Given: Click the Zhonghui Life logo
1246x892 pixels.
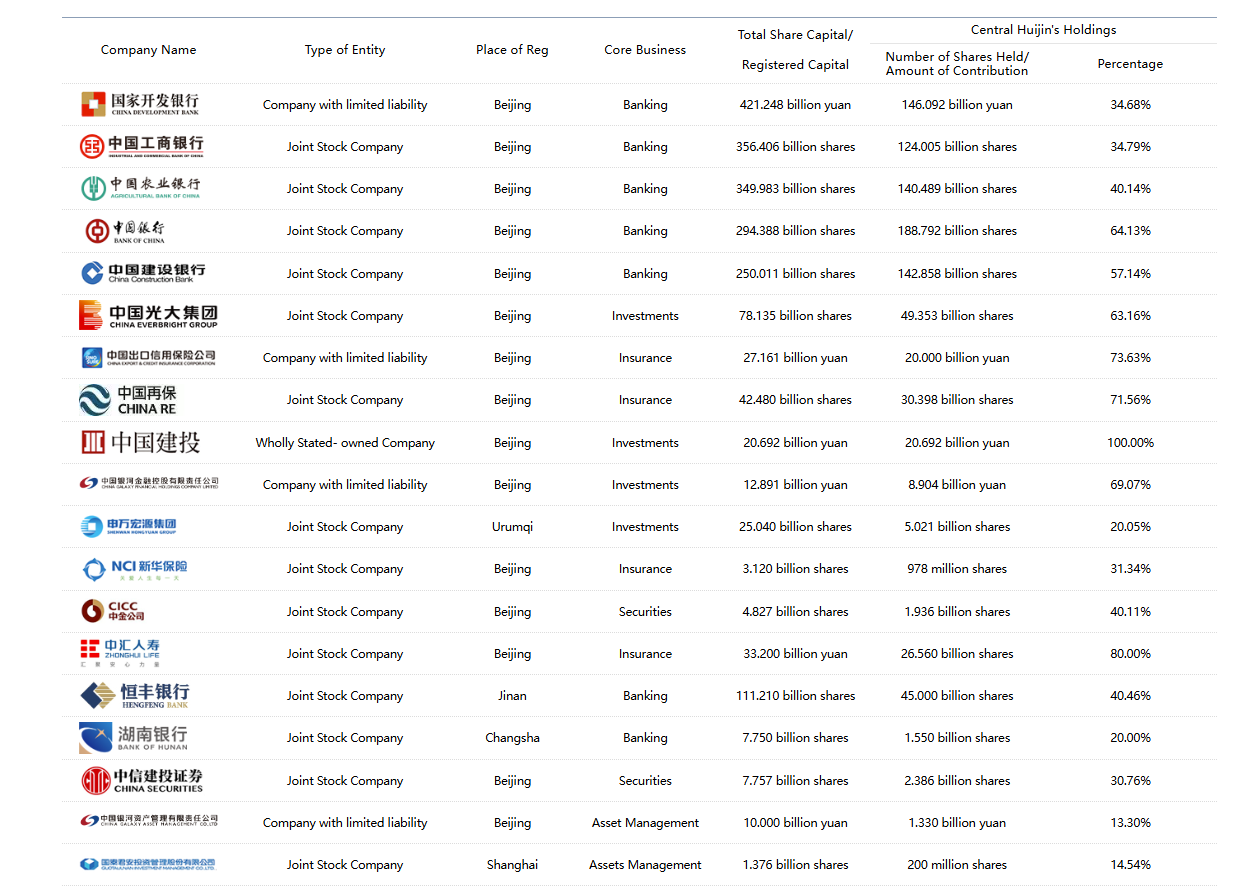Looking at the screenshot, I should [x=120, y=653].
